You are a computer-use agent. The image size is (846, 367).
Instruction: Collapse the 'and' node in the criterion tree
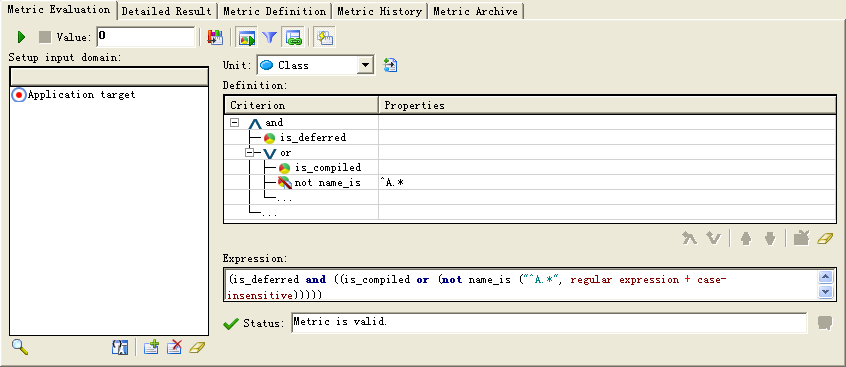coord(234,123)
